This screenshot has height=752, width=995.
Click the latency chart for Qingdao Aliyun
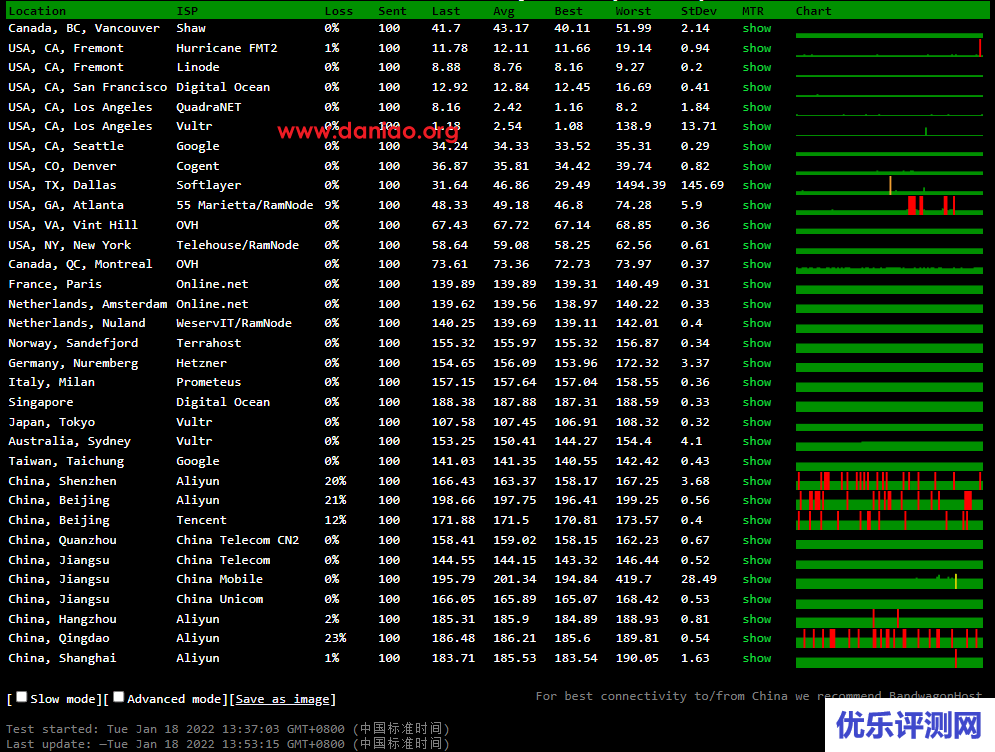click(x=889, y=638)
